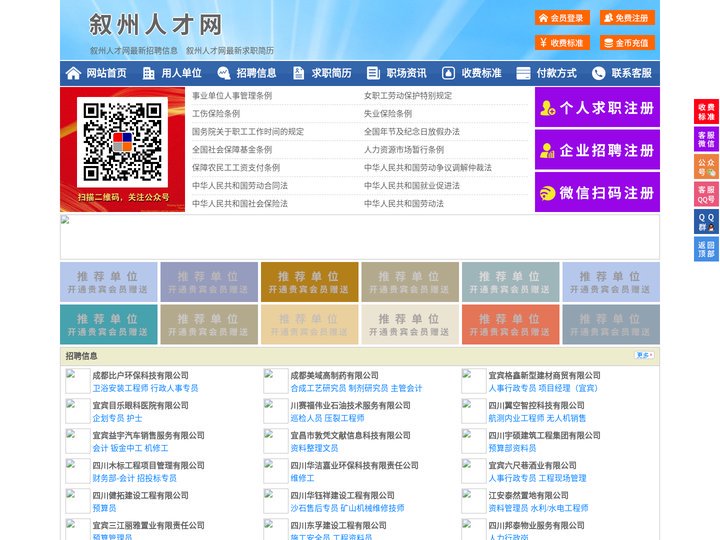Open 女职工劳动保护特别规定 link

coord(408,96)
